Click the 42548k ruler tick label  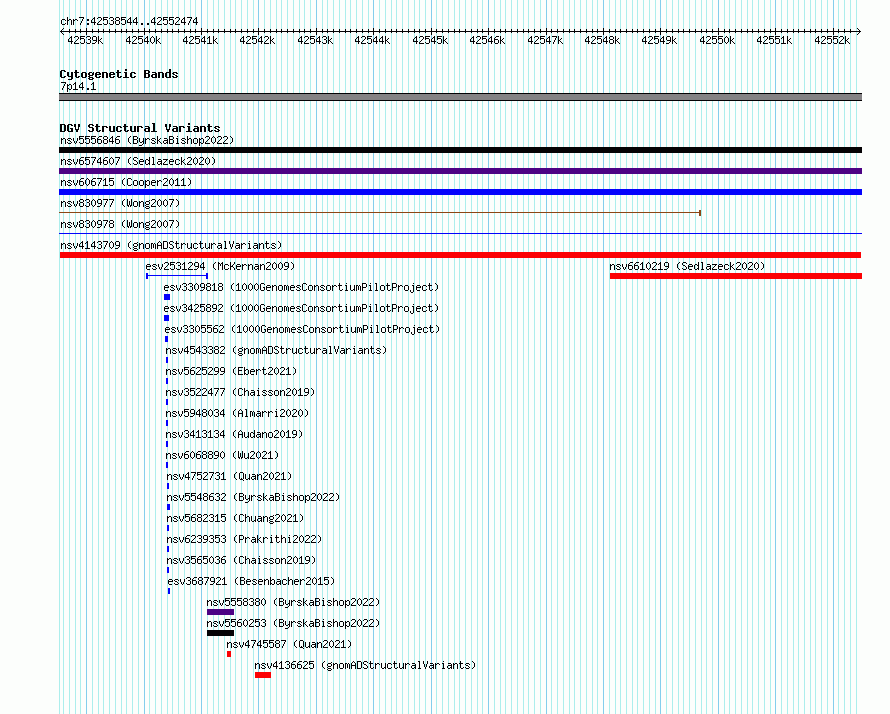602,40
